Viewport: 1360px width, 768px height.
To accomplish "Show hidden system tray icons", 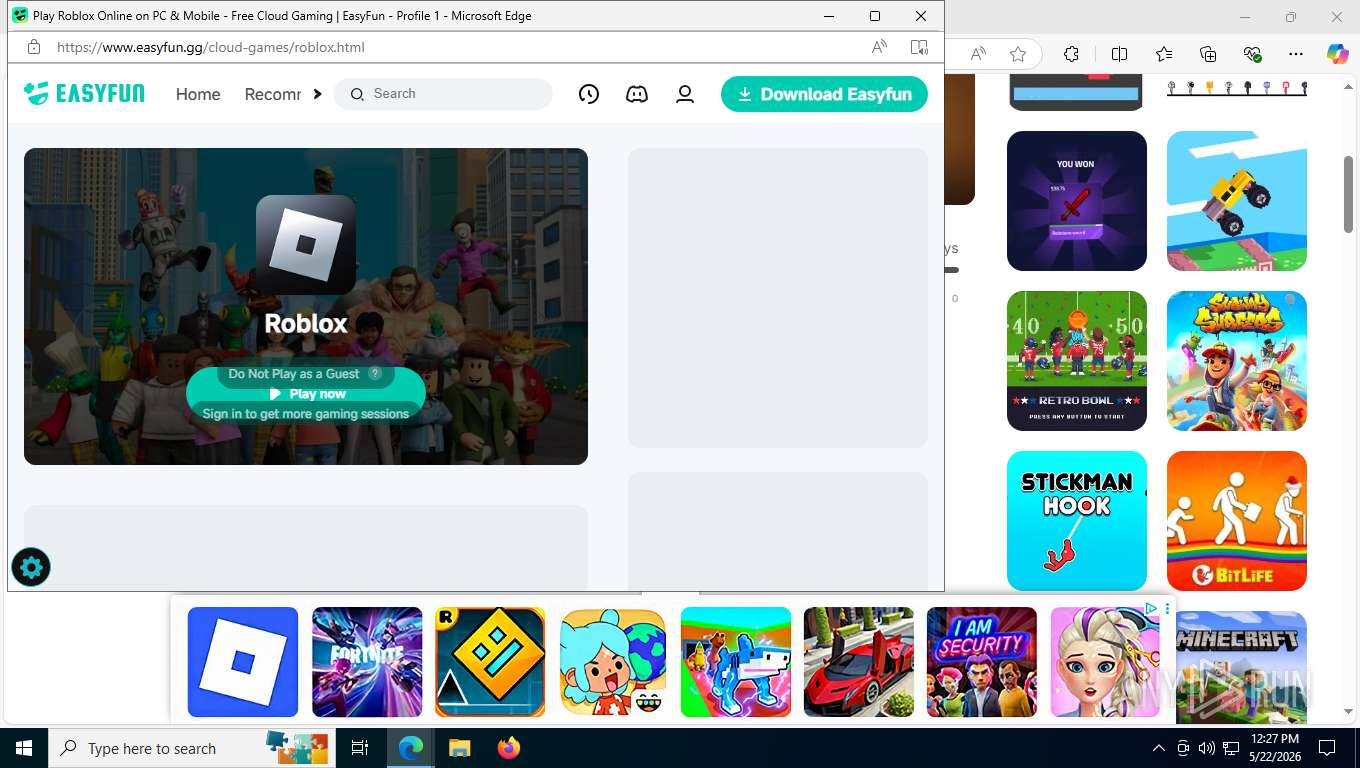I will pyautogui.click(x=1159, y=748).
